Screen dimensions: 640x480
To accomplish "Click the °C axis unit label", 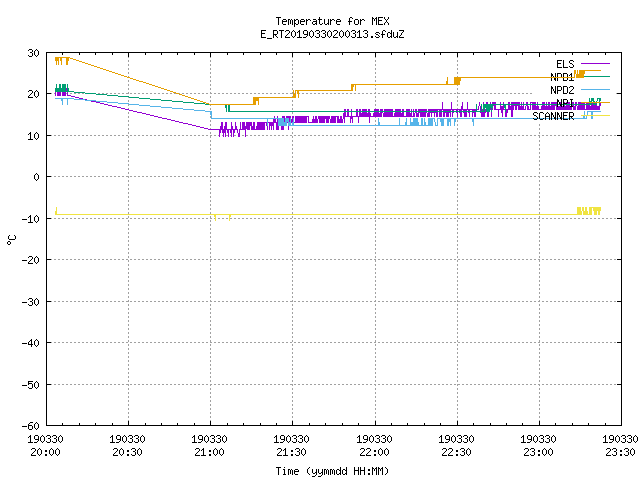I will [x=12, y=240].
